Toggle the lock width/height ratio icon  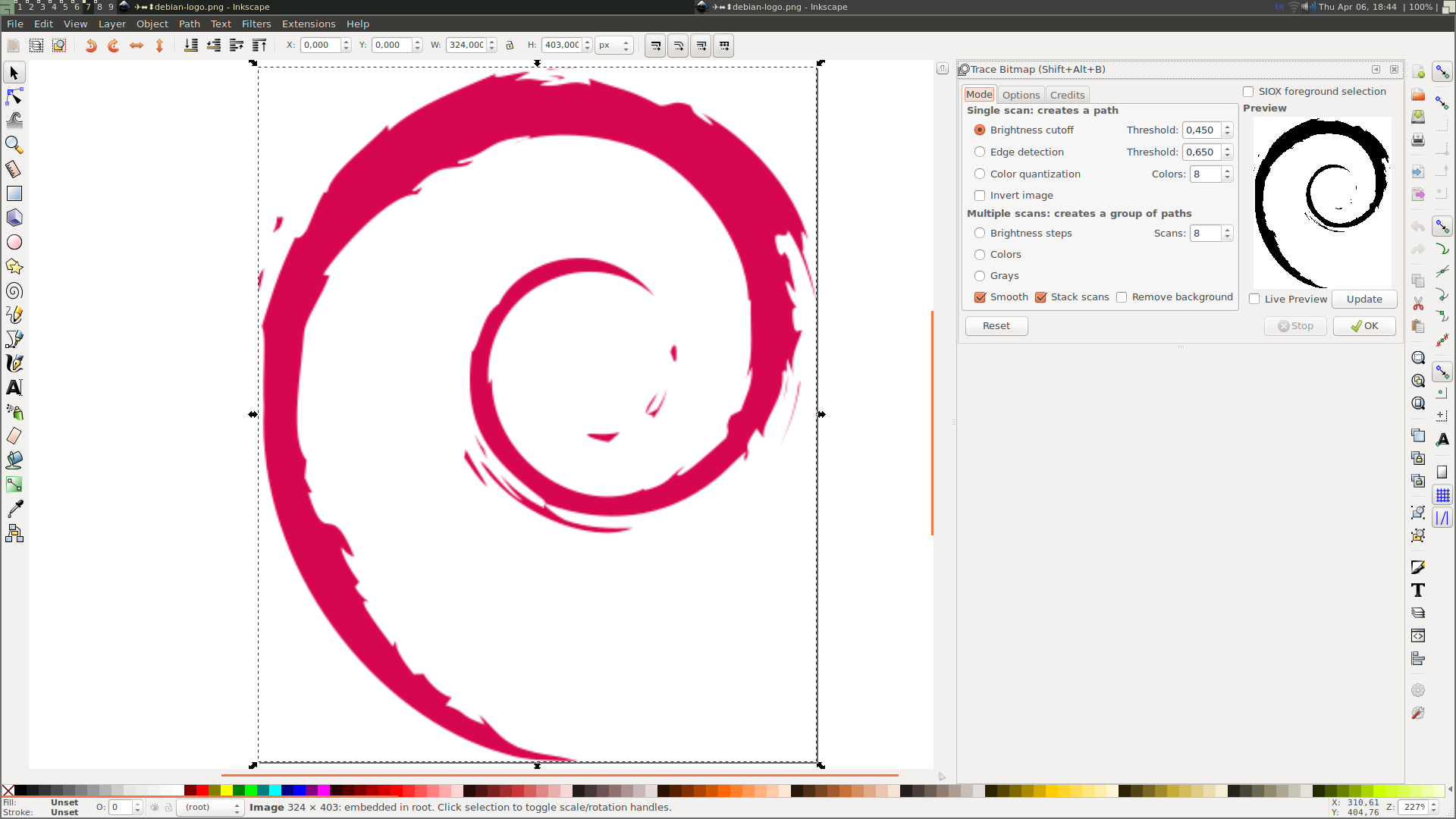click(x=510, y=45)
